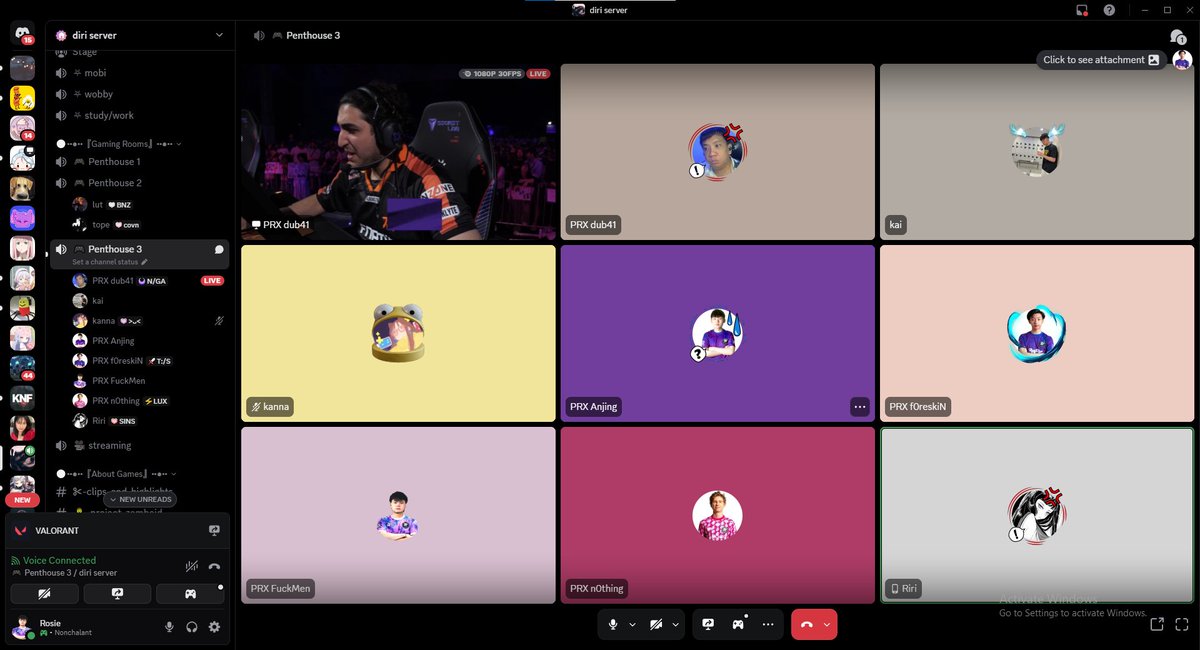Screen dimensions: 1200x650
Task: Set a channel status for Penthouse 3
Action: coord(110,262)
